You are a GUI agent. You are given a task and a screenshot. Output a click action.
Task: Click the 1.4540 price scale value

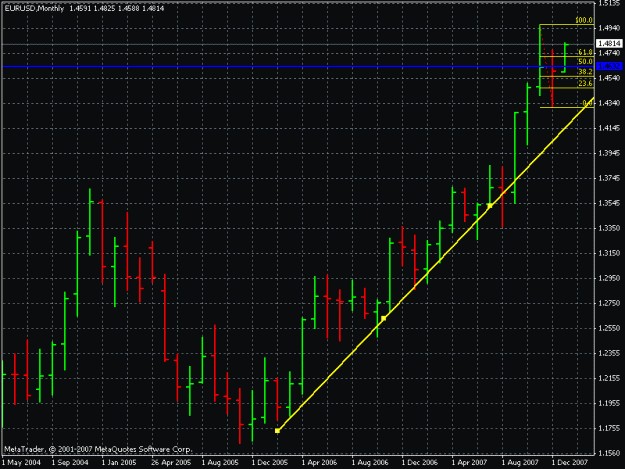609,78
